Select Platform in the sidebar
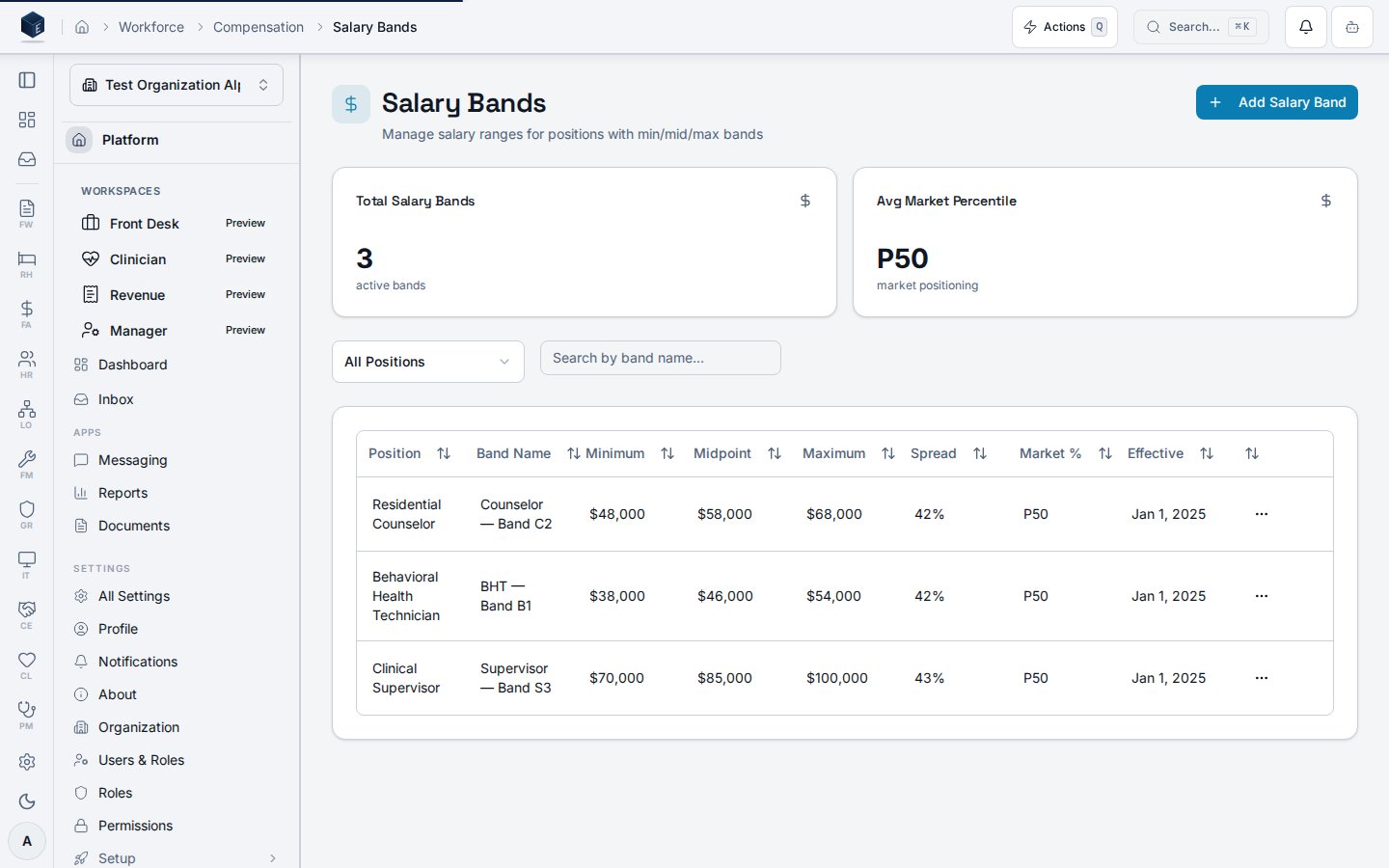 click(x=177, y=140)
